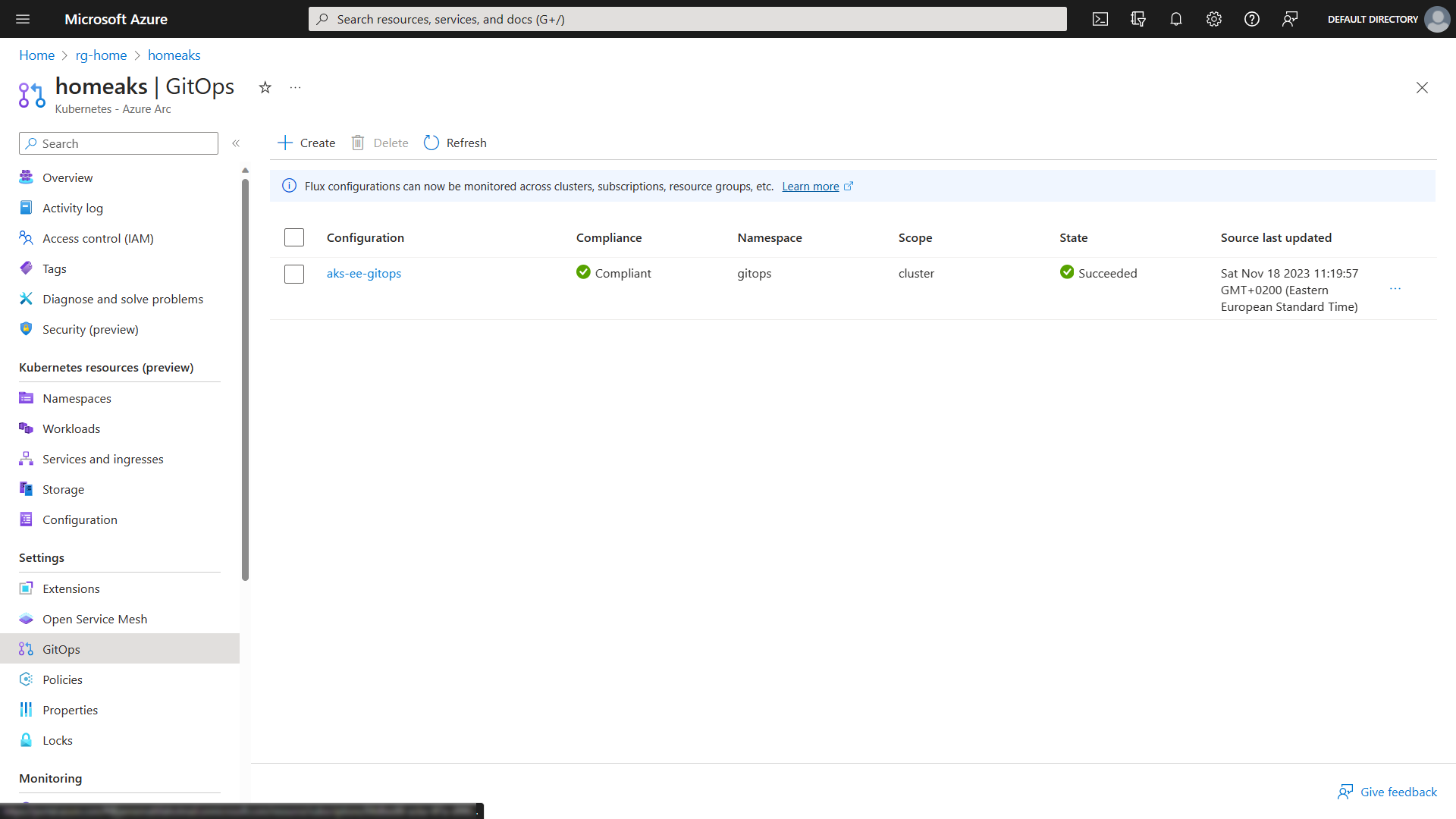Click the help question mark icon
Image resolution: width=1456 pixels, height=819 pixels.
click(1251, 19)
